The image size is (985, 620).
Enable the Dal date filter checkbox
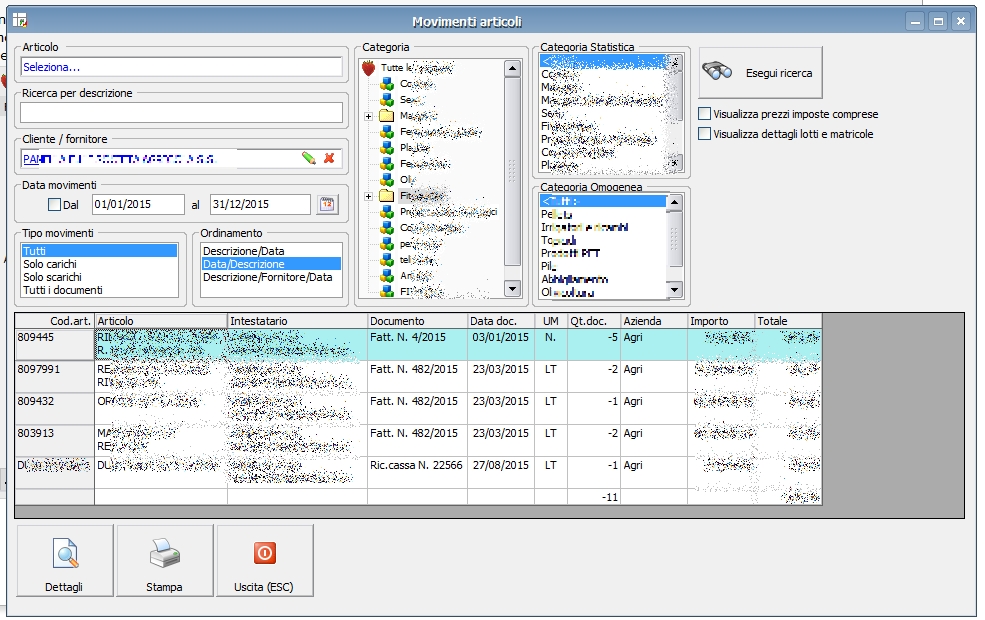(55, 205)
